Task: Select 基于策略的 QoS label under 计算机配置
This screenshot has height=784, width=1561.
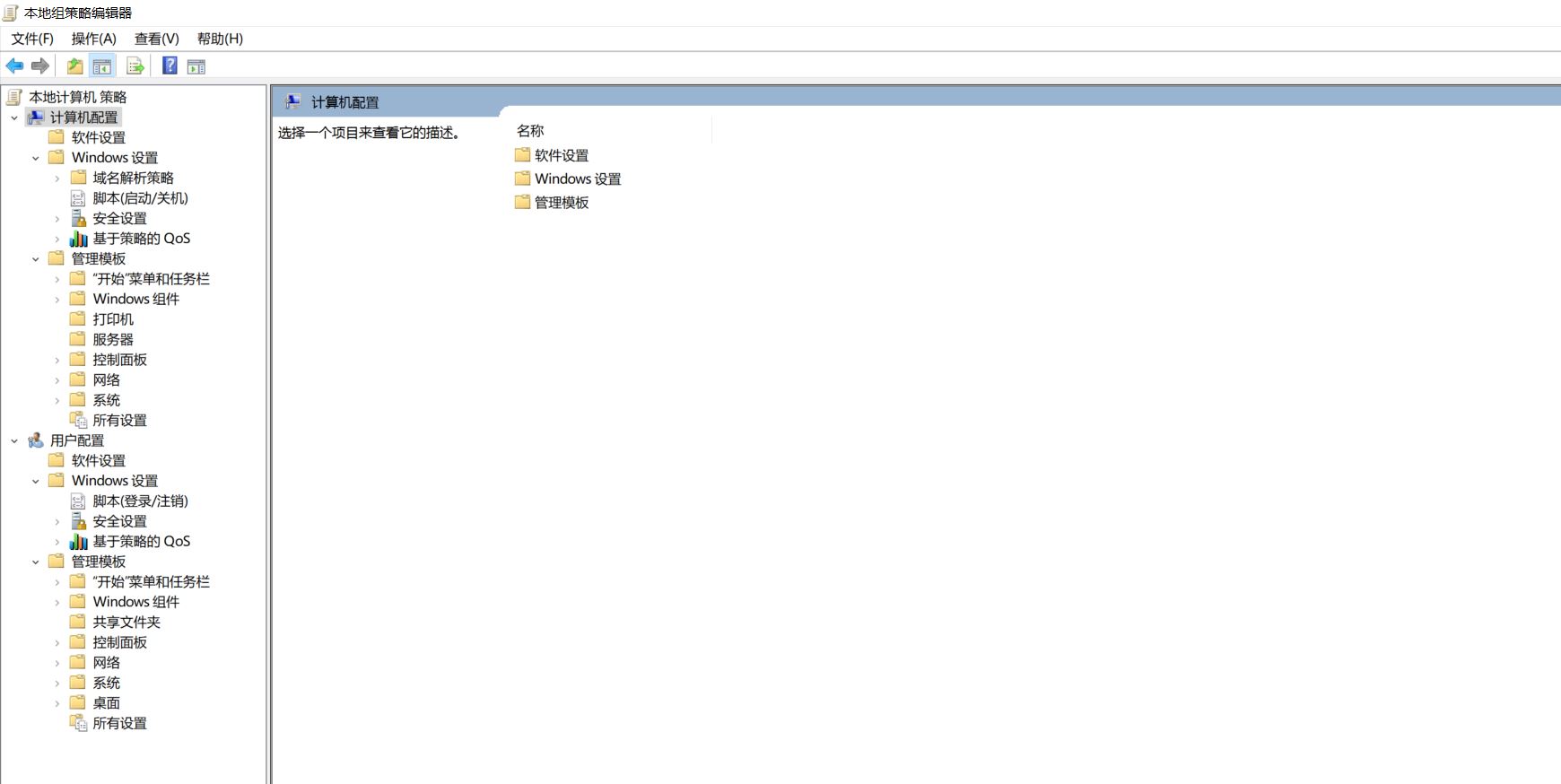Action: 142,238
